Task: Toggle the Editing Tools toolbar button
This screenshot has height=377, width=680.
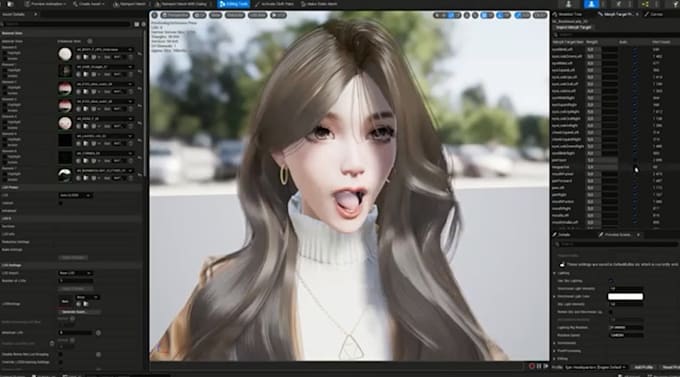Action: pyautogui.click(x=233, y=4)
